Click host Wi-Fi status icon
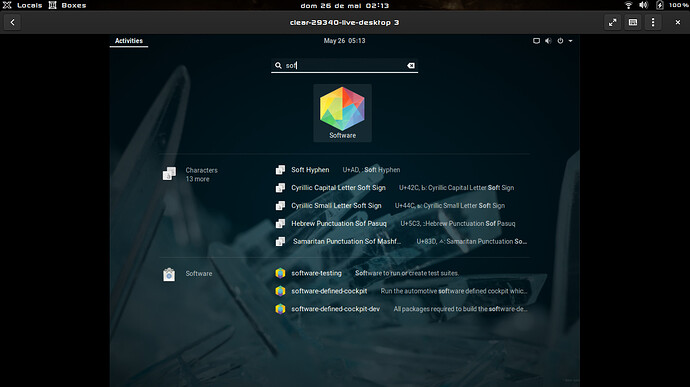 [628, 5]
